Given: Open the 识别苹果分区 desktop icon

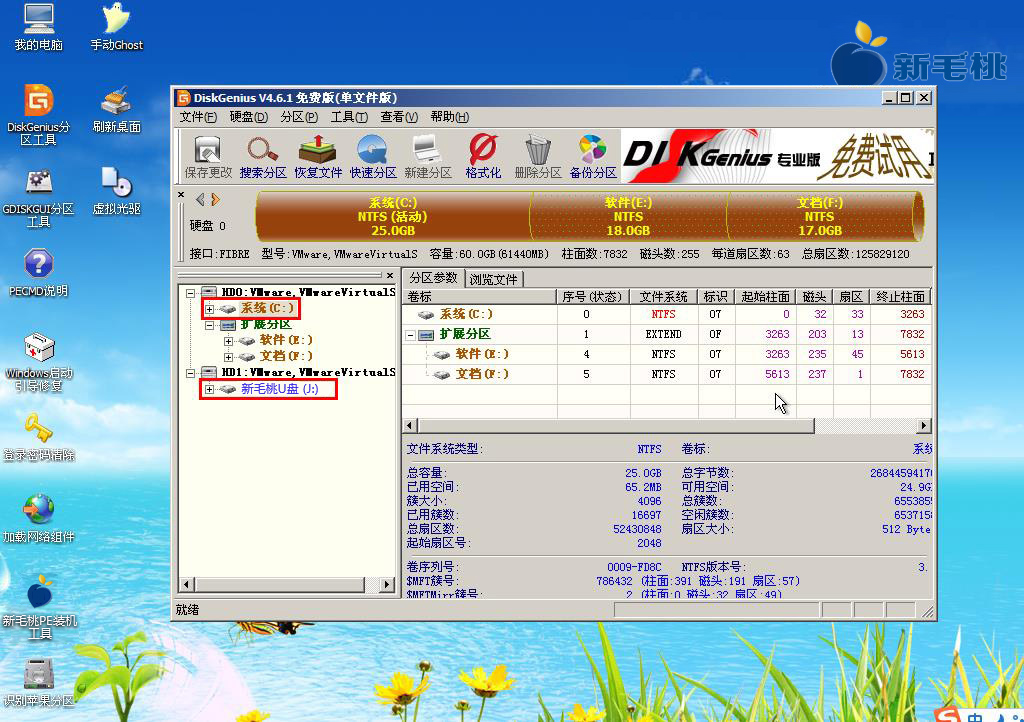Looking at the screenshot, I should [x=39, y=683].
